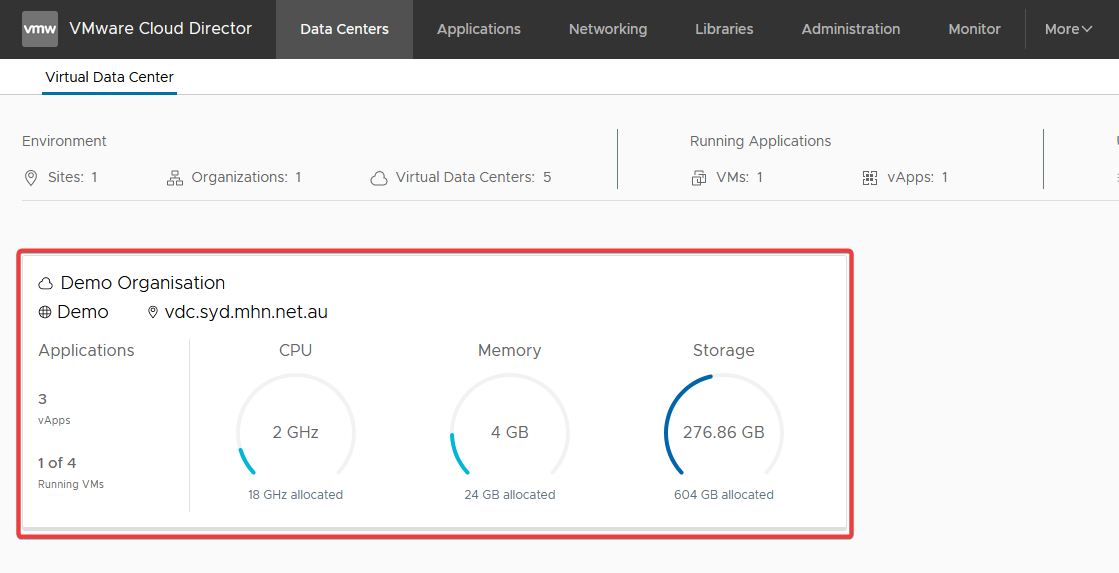Go to the Applications menu

click(x=478, y=29)
